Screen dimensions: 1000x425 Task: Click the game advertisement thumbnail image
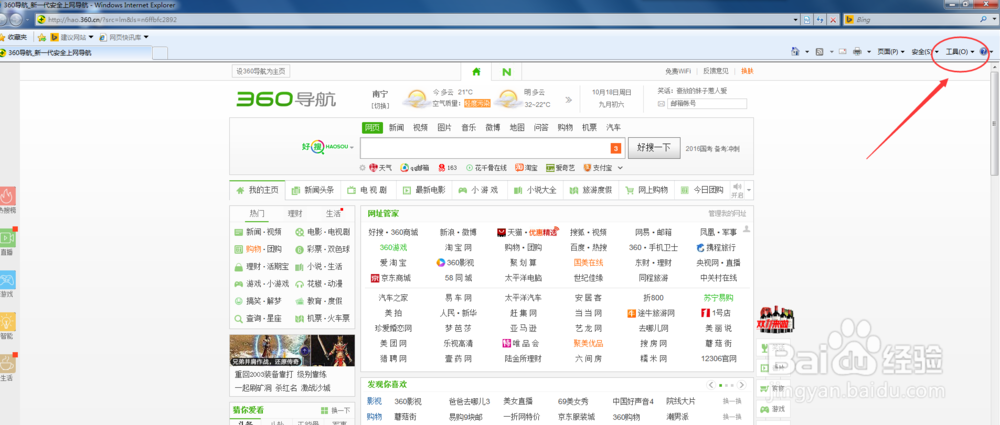[291, 350]
